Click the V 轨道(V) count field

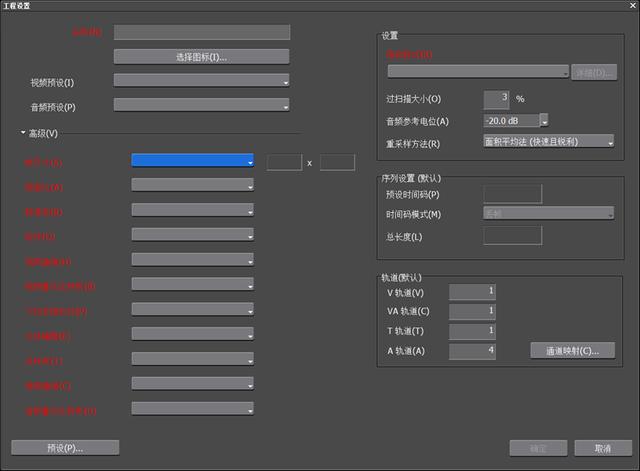[x=472, y=292]
